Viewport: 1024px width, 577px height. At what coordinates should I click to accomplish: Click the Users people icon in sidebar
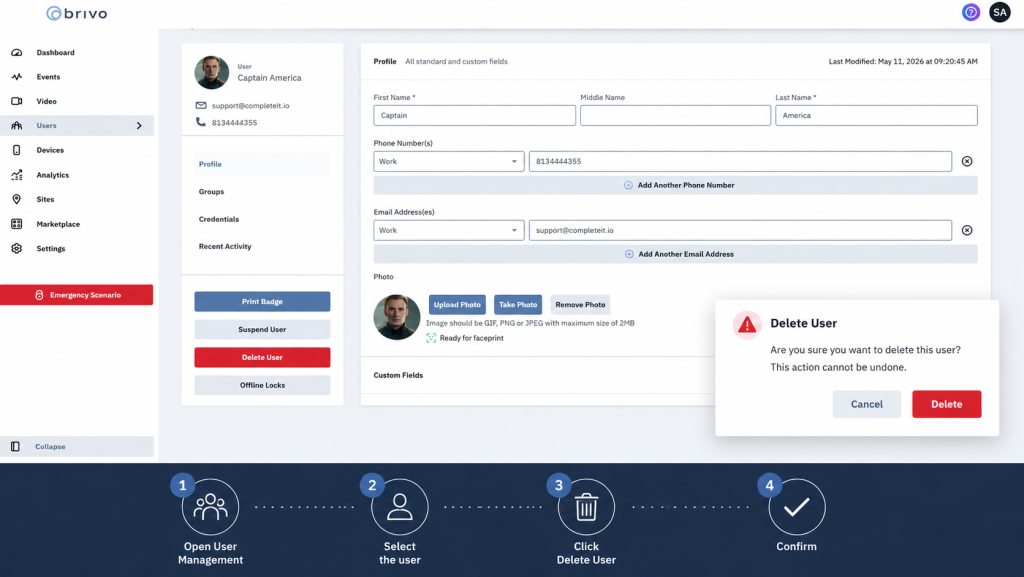(16, 125)
